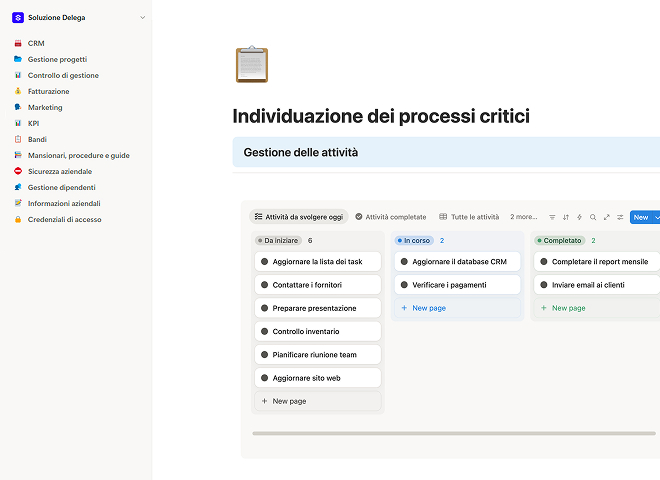Open card Controllo inventario
Screen dimensions: 660x480
[x=318, y=331]
